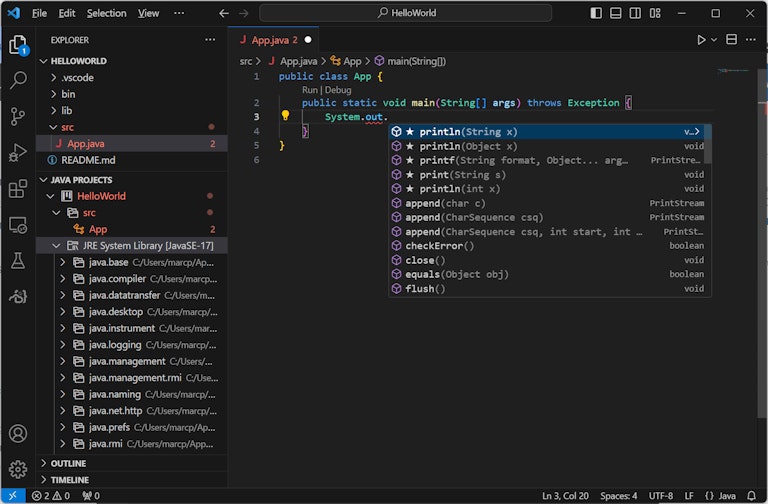Open the Testing flask icon
This screenshot has width=768, height=504.
click(x=18, y=260)
